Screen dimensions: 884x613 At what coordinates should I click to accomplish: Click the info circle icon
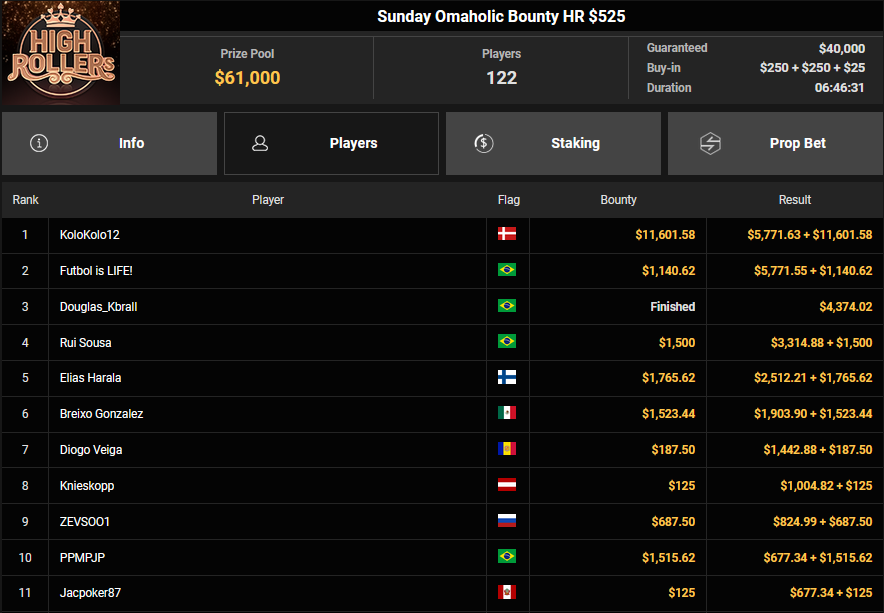tap(39, 143)
